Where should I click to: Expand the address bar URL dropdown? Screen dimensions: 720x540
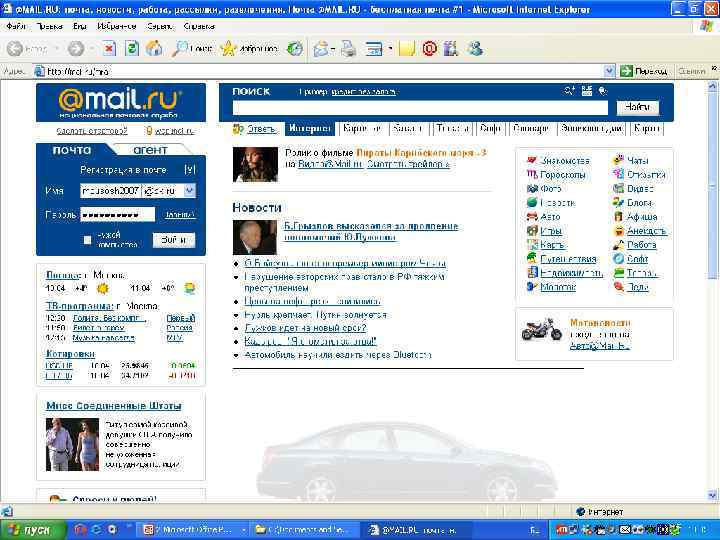coord(609,71)
